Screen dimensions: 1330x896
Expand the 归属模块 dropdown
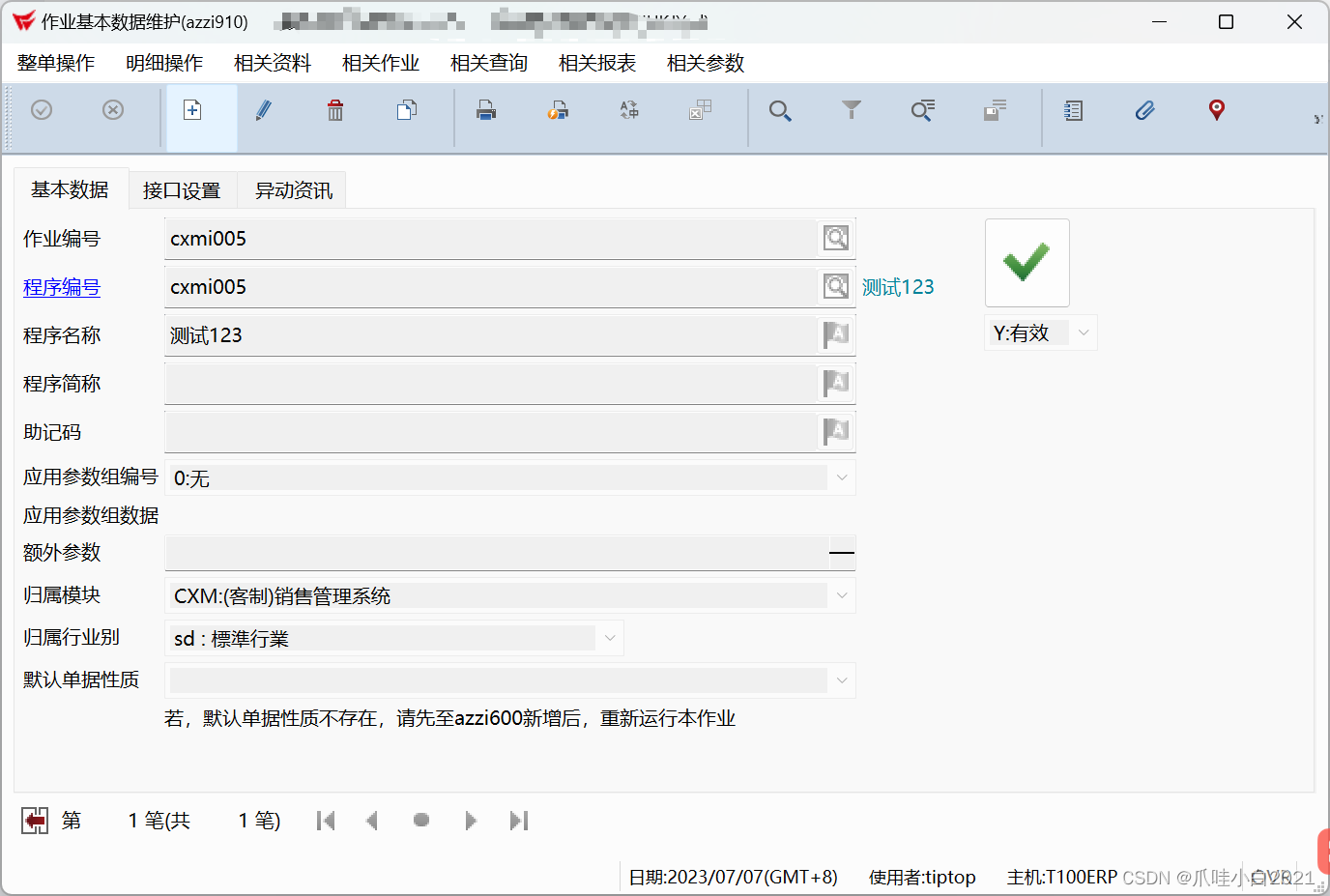(x=842, y=595)
